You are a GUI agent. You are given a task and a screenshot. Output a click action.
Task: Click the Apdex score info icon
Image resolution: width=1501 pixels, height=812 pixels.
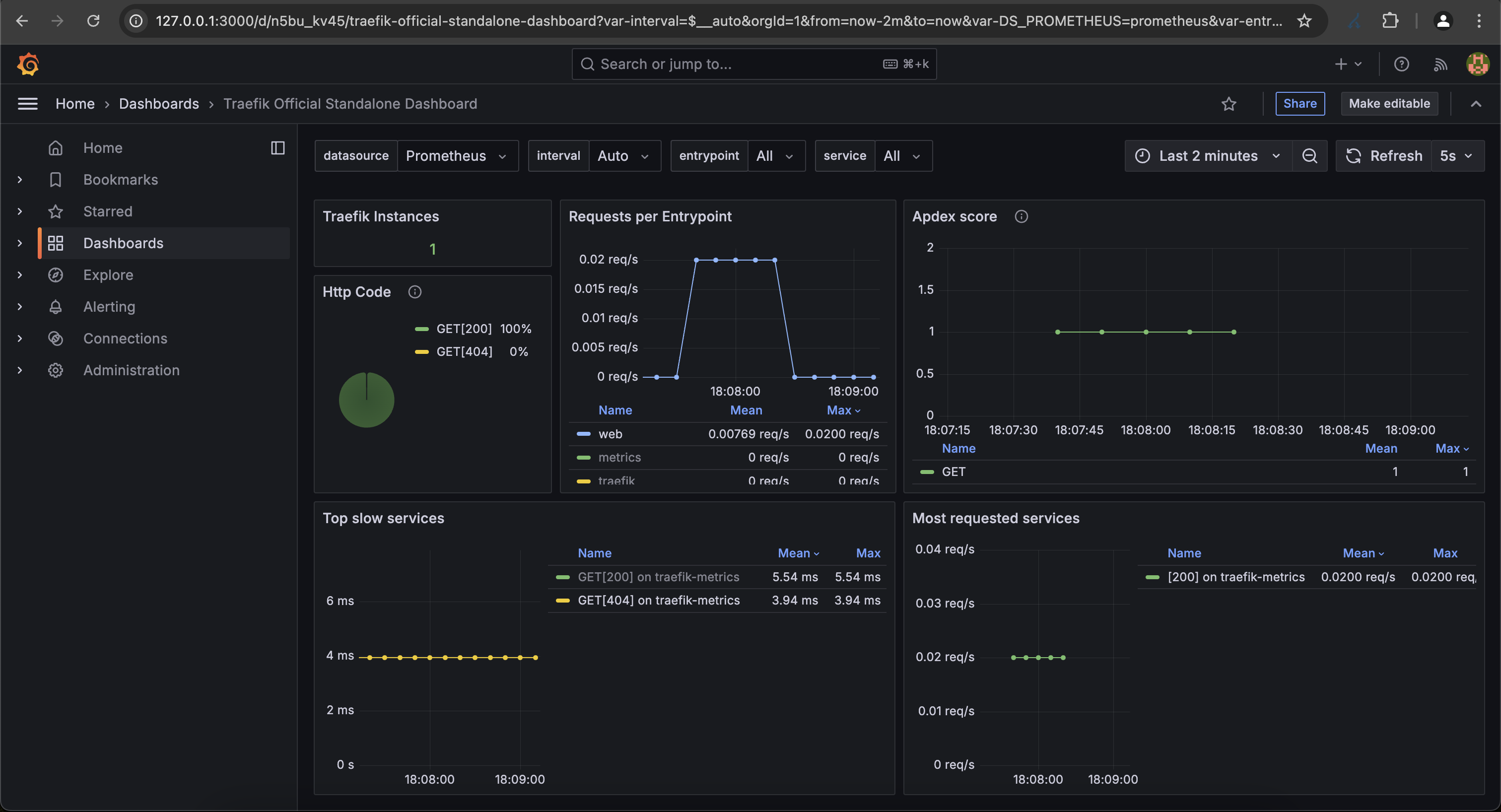[1022, 216]
